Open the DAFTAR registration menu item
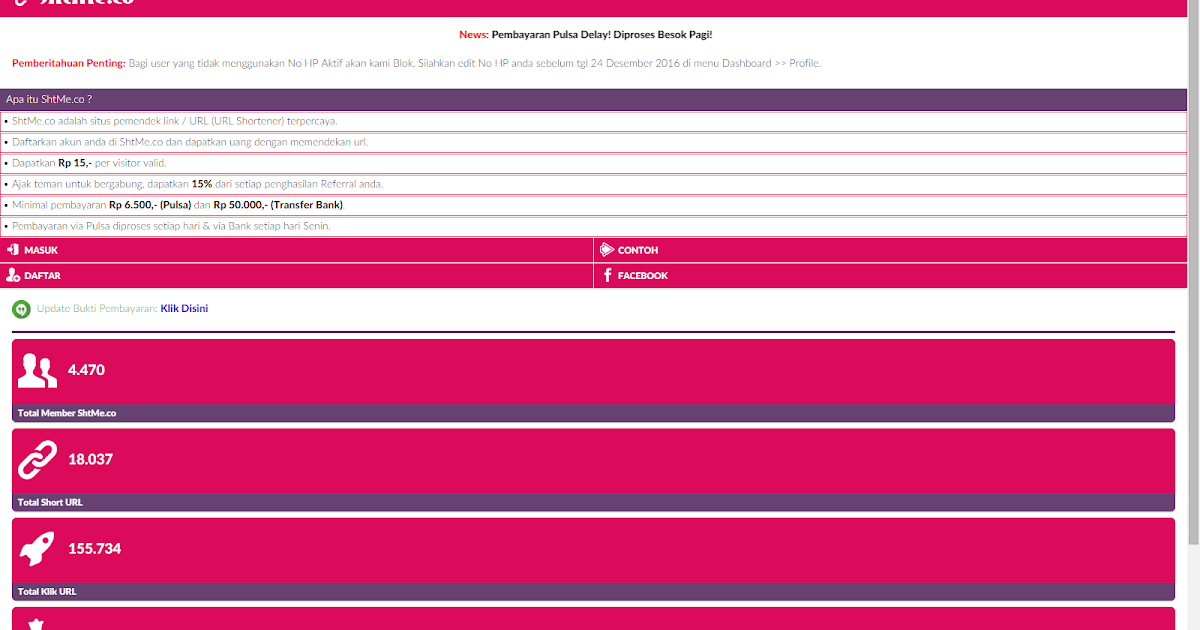This screenshot has height=630, width=1200. pos(297,275)
